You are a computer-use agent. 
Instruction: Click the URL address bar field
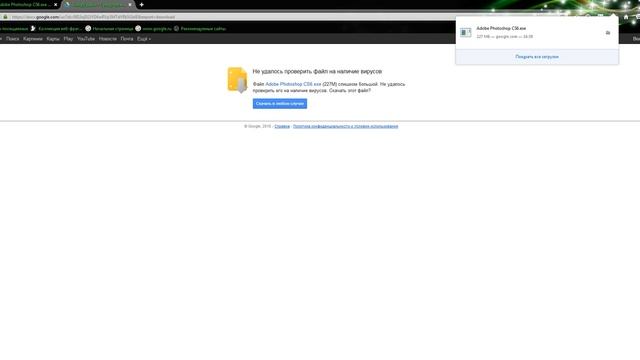pyautogui.click(x=229, y=17)
